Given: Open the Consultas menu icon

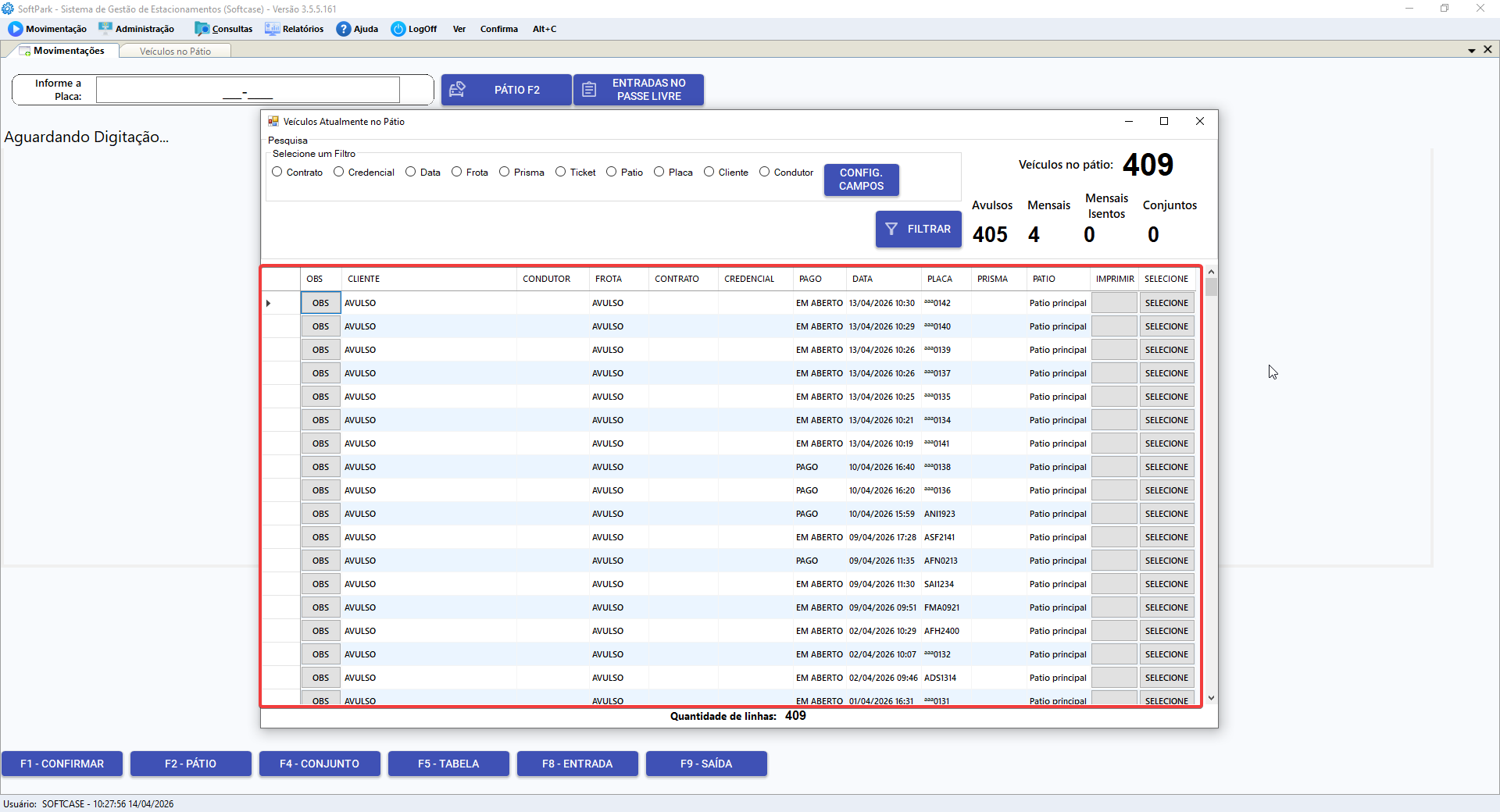Looking at the screenshot, I should (x=202, y=29).
